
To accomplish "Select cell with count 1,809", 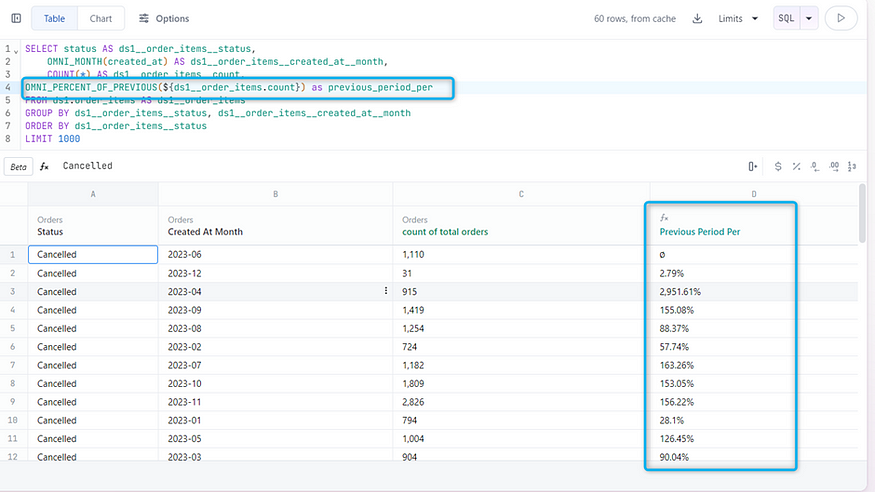I will pyautogui.click(x=521, y=384).
